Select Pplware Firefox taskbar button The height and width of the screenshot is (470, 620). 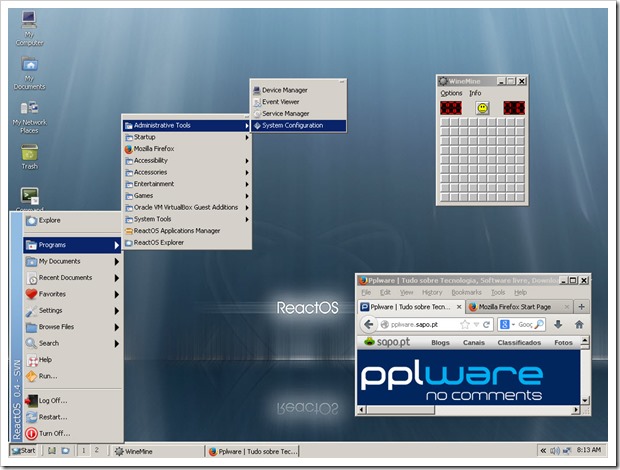click(x=253, y=451)
